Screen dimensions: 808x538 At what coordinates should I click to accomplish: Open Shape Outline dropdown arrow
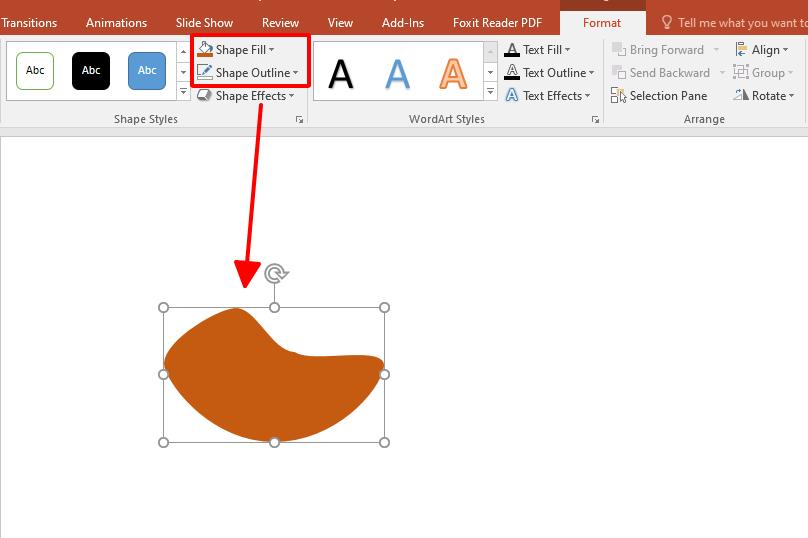[296, 73]
